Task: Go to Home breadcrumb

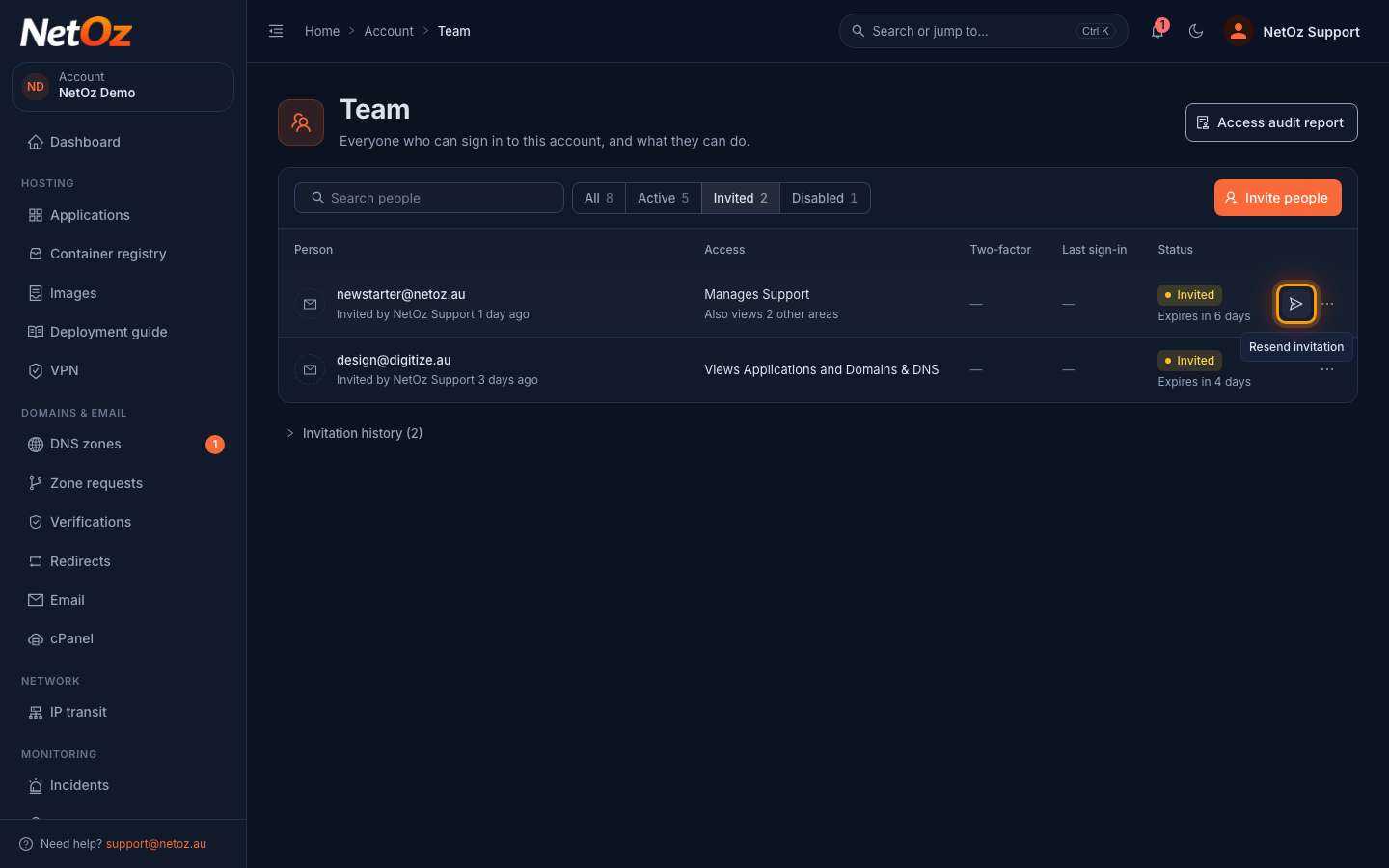Action: 322,31
